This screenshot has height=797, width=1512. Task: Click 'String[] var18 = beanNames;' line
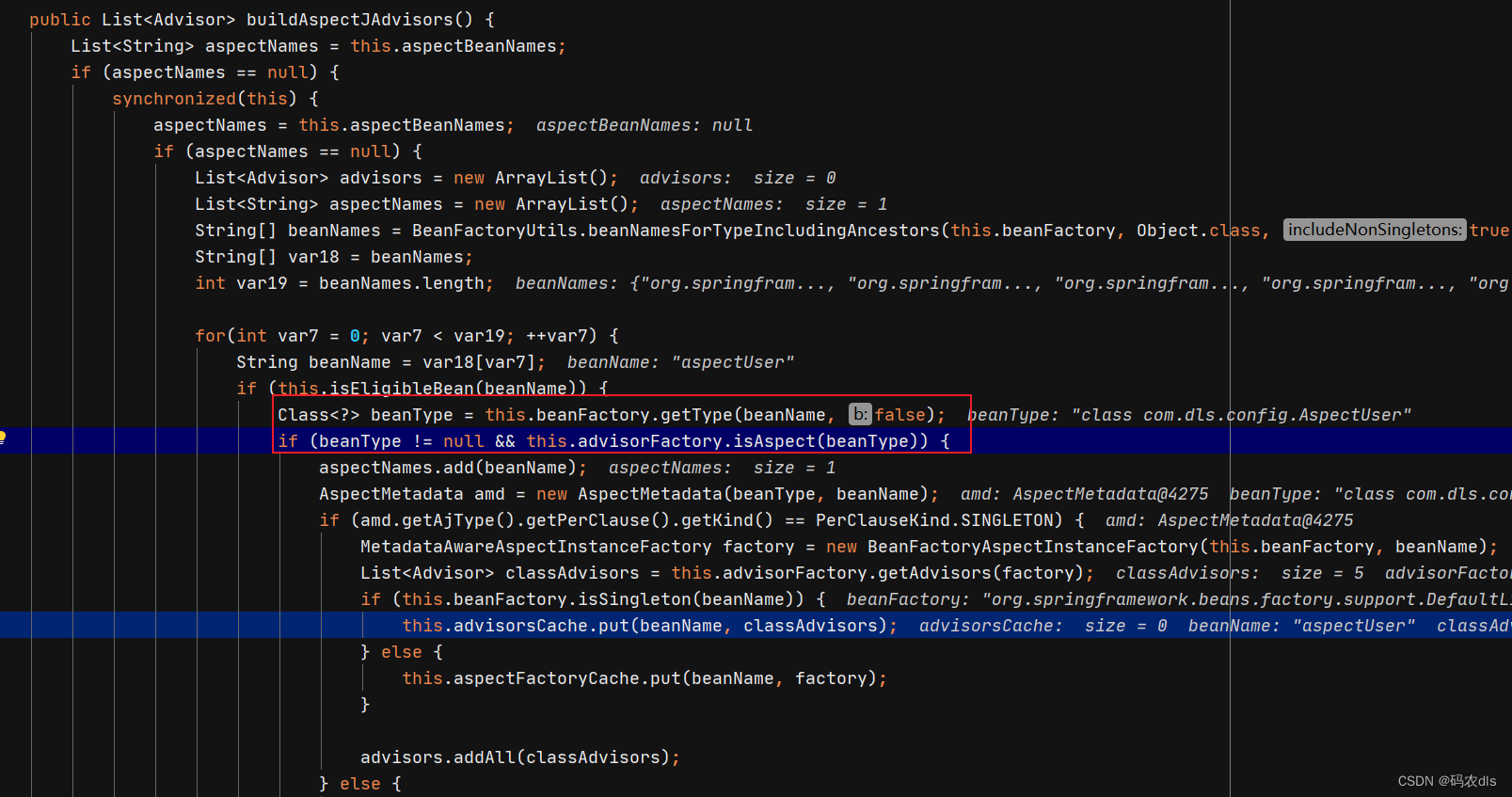pyautogui.click(x=334, y=257)
